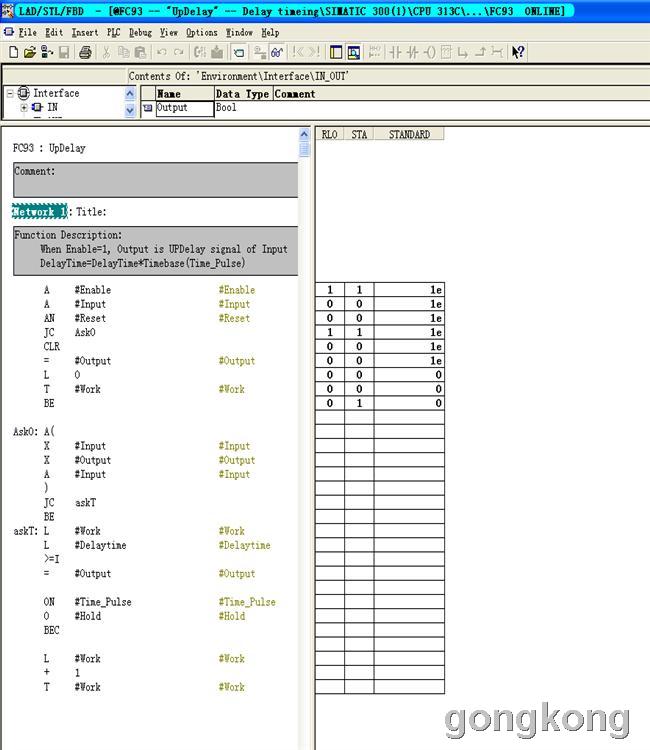Click the Download to PLC icon
Screen dimensions: 650x750
click(217, 52)
